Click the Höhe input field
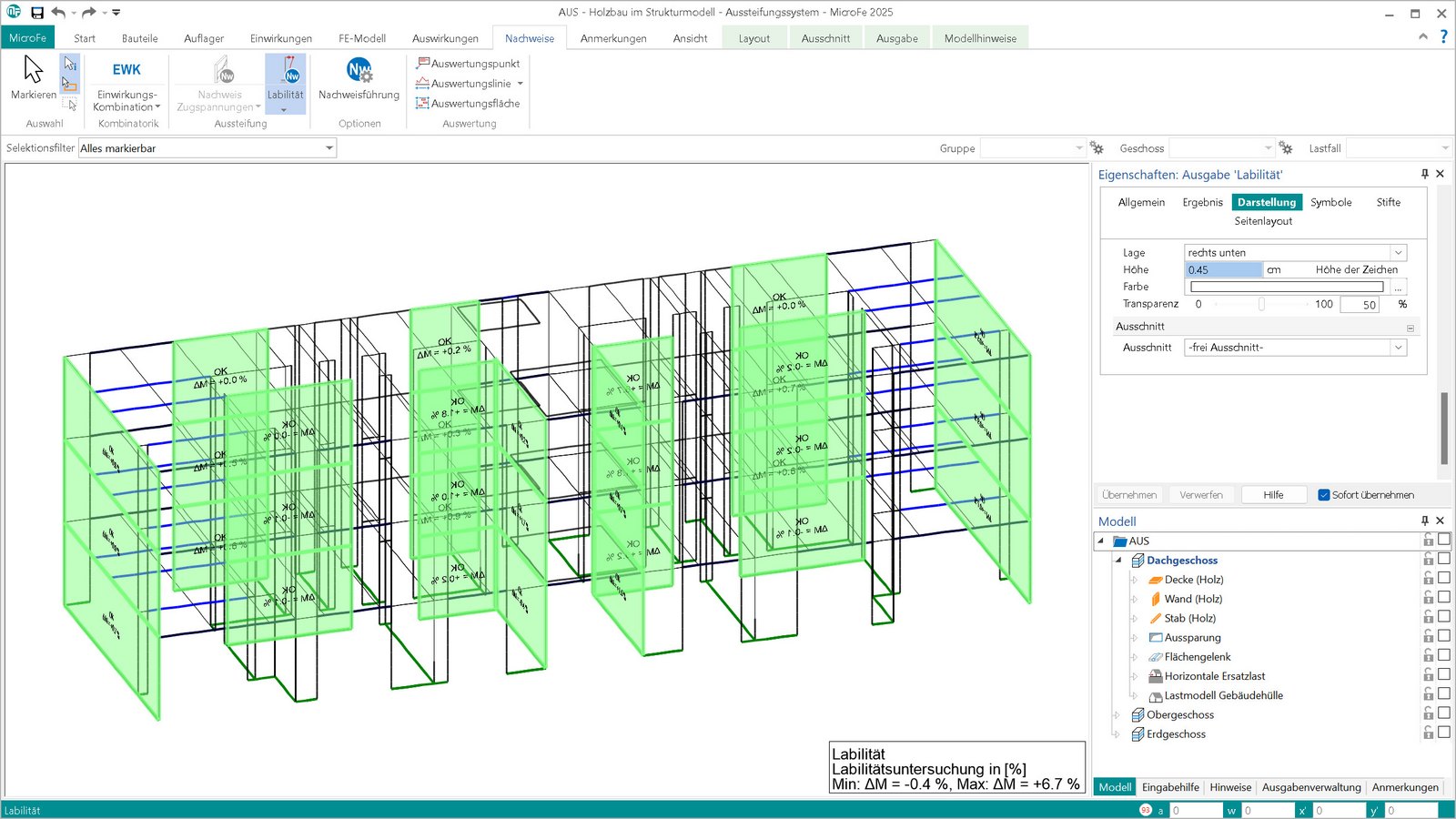Screen dimensions: 1456x819 pyautogui.click(x=1223, y=270)
